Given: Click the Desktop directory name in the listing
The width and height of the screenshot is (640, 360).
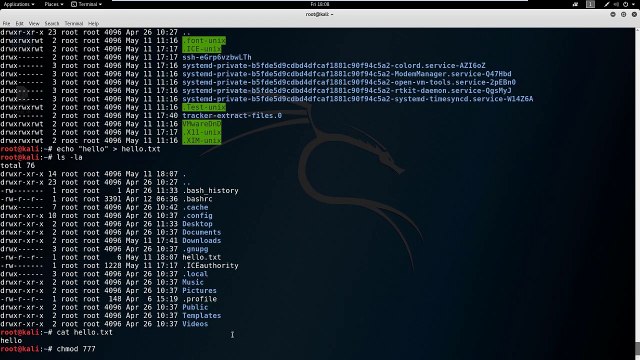Looking at the screenshot, I should (197, 224).
